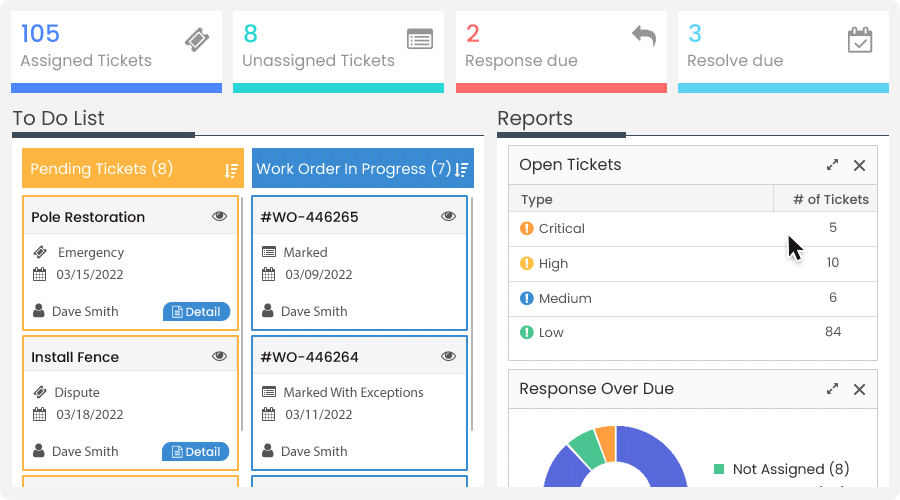Click the green Low priority icon
This screenshot has height=500, width=900.
(x=526, y=332)
